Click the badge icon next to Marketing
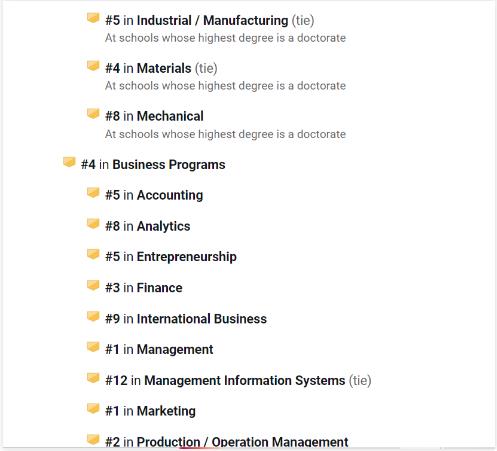497x451 pixels. point(93,409)
